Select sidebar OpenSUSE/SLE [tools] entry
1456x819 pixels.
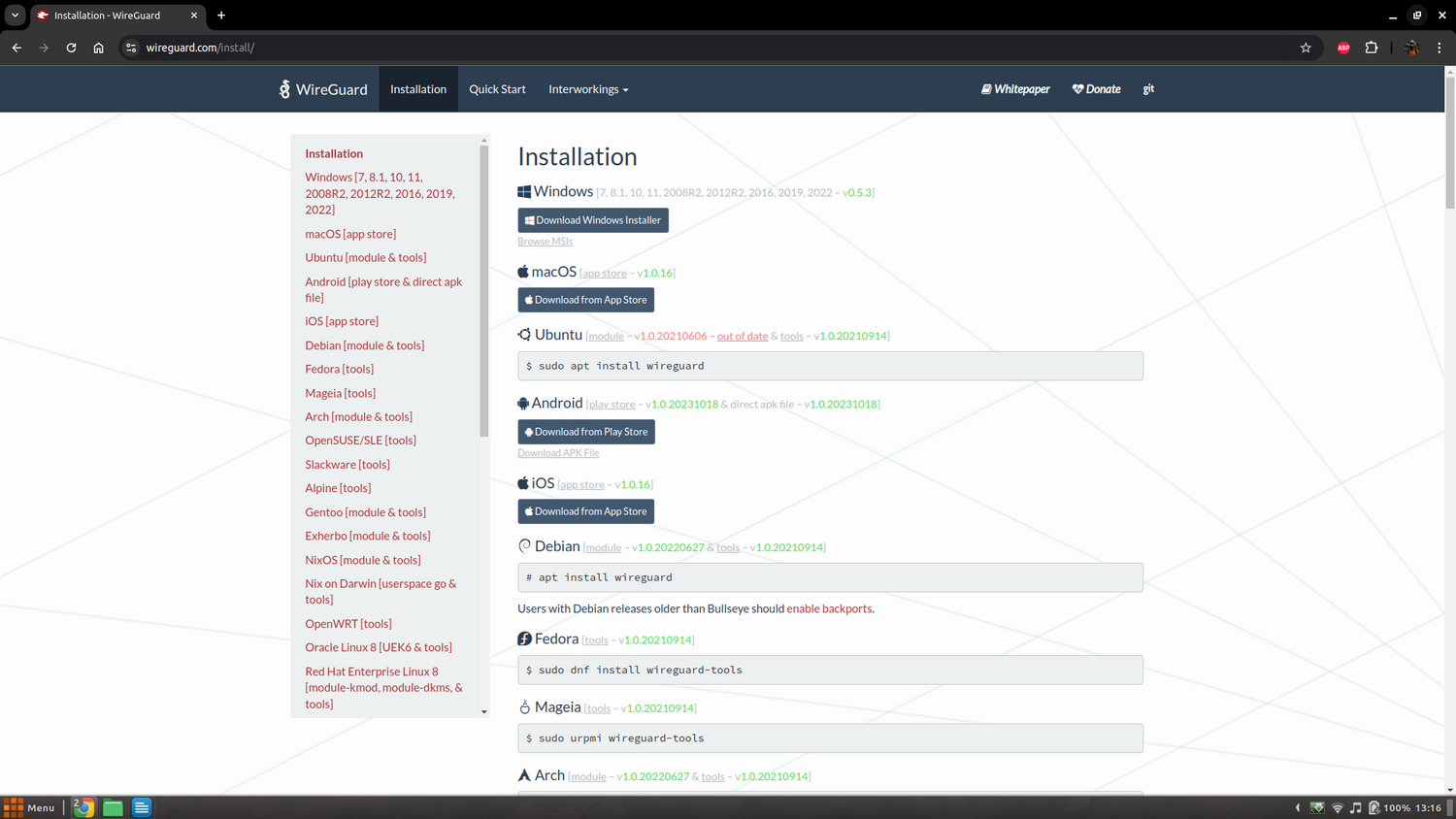(360, 441)
